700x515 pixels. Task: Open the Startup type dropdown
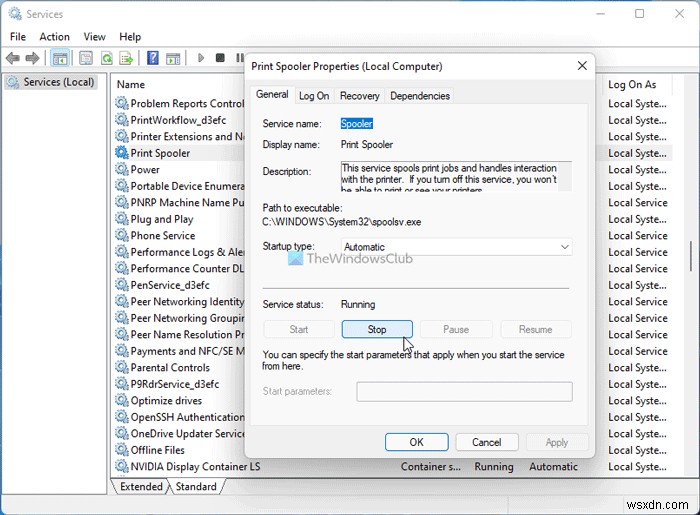click(x=456, y=247)
